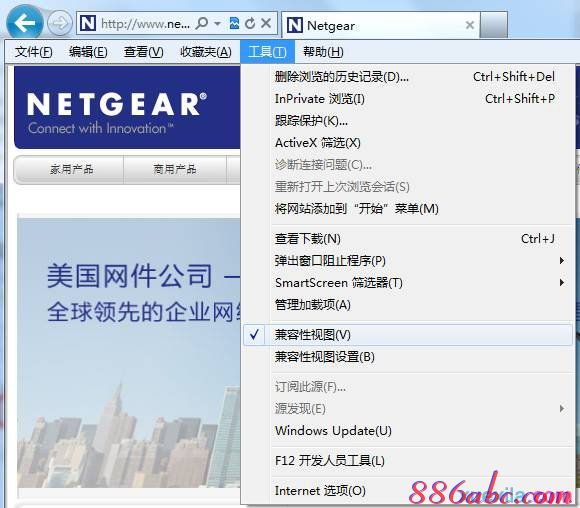Open 跟踪保护(K)...
The image size is (580, 508).
click(408, 121)
